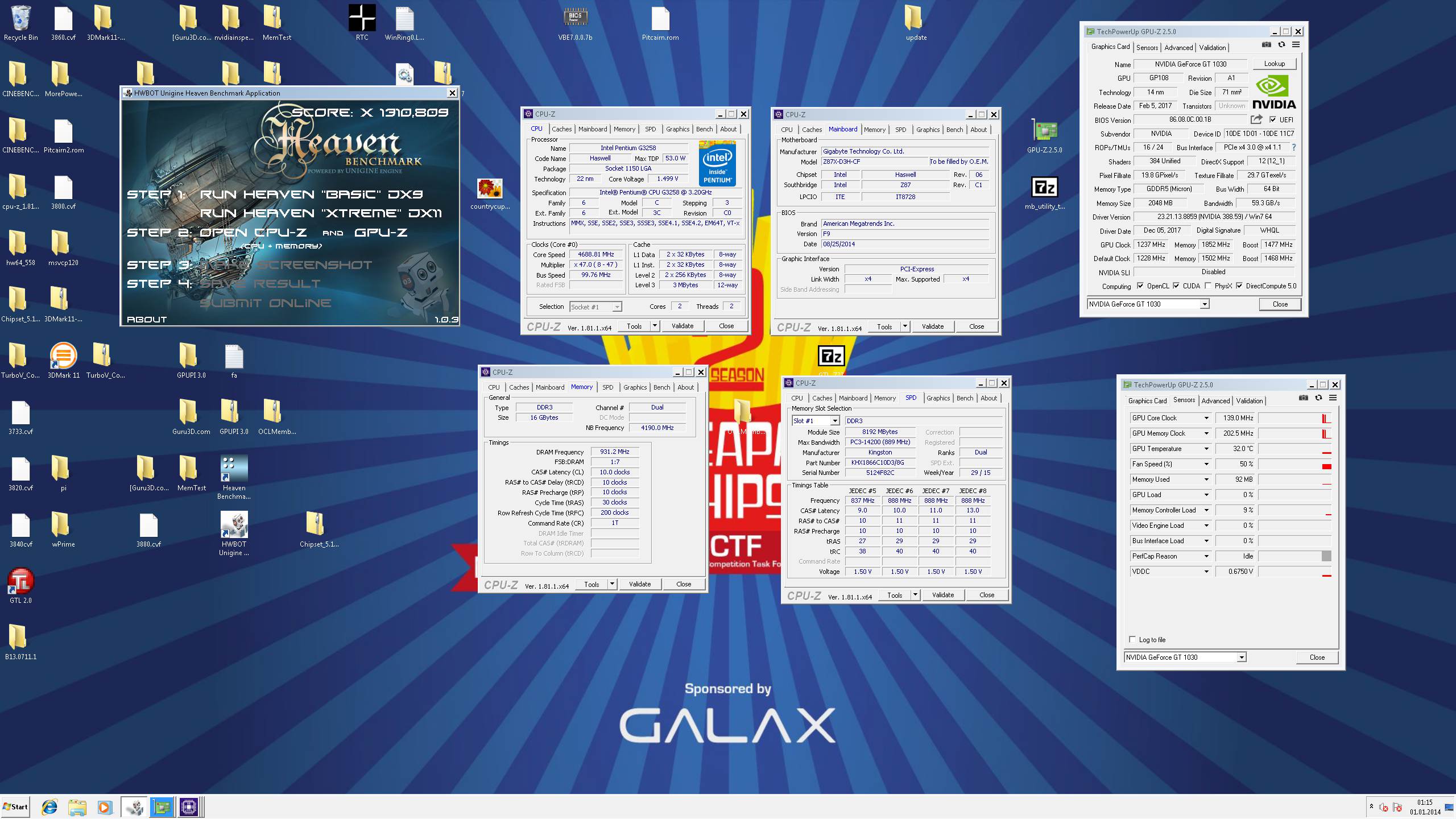Toggle the UEFI checkbox in GPU-Z

(x=1273, y=119)
